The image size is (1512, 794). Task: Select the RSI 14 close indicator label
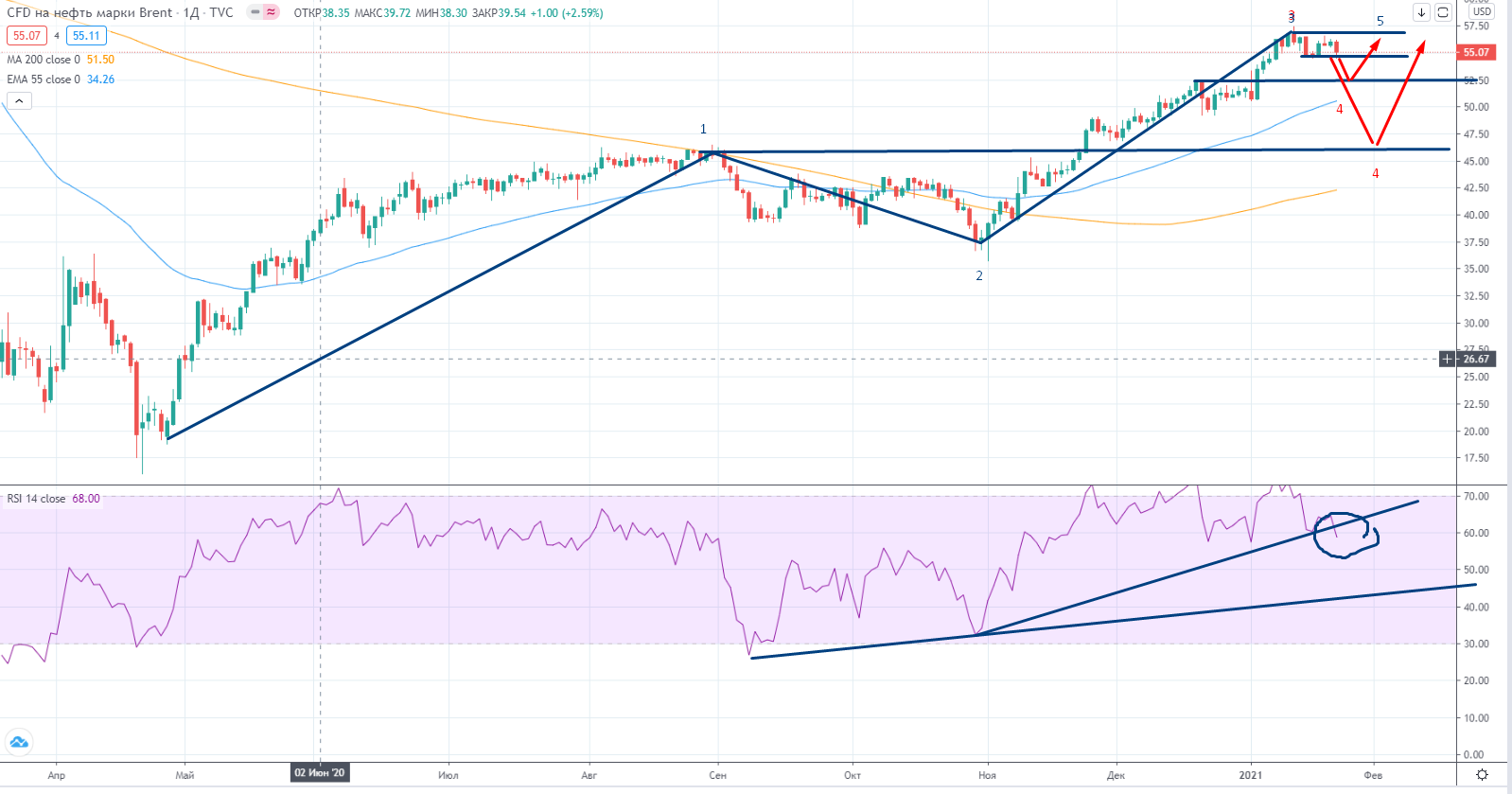click(37, 499)
